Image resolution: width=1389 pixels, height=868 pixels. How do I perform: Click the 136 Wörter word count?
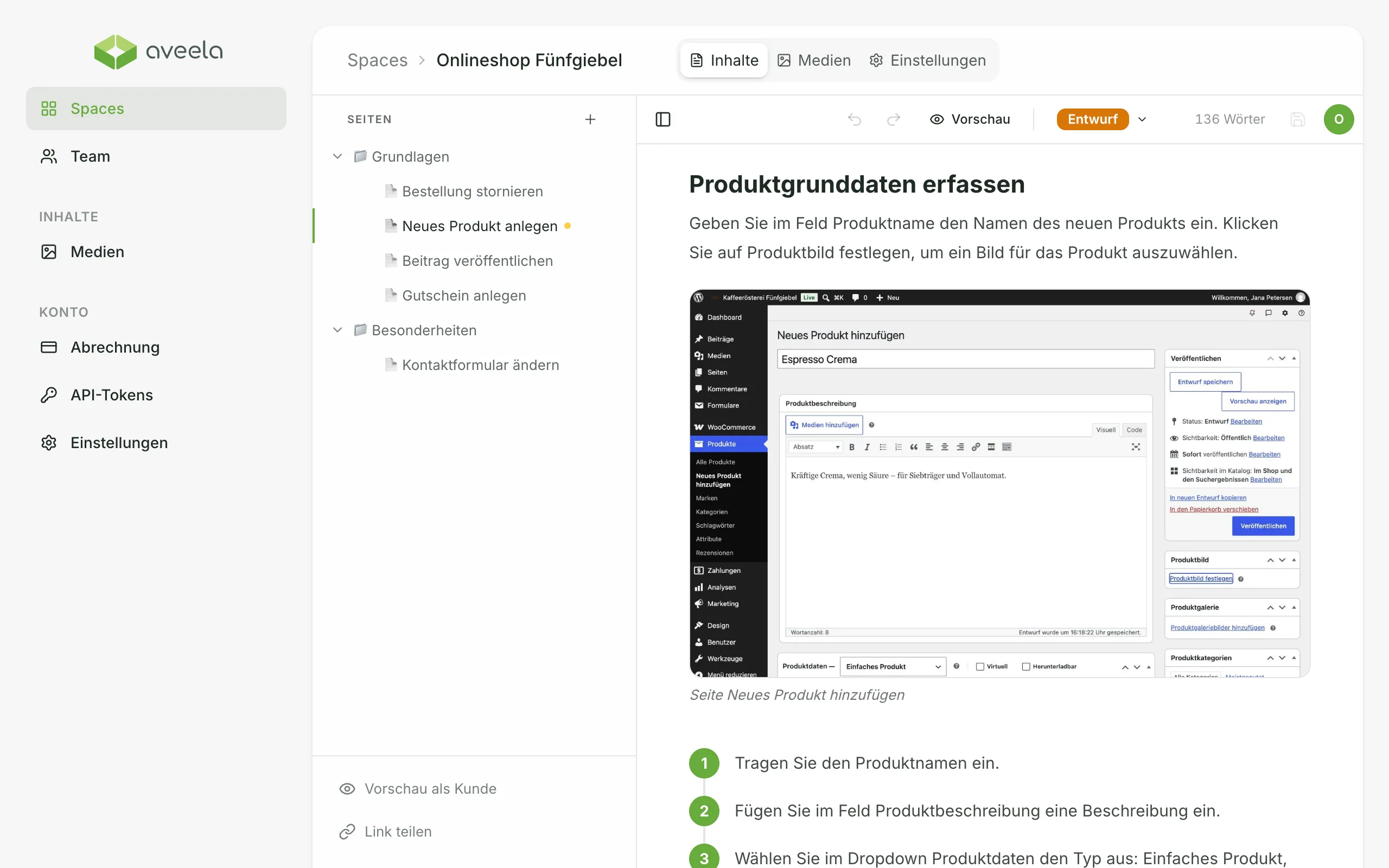(x=1230, y=119)
